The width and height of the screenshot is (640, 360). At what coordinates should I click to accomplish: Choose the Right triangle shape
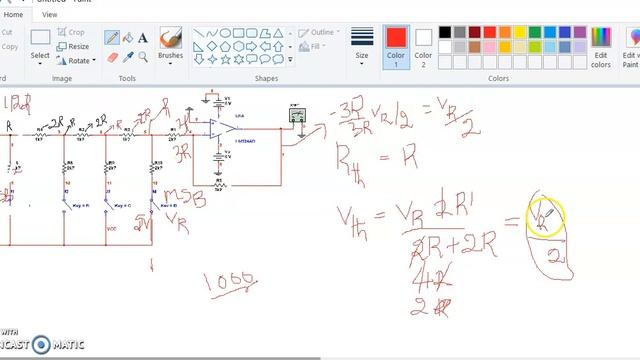[199, 46]
